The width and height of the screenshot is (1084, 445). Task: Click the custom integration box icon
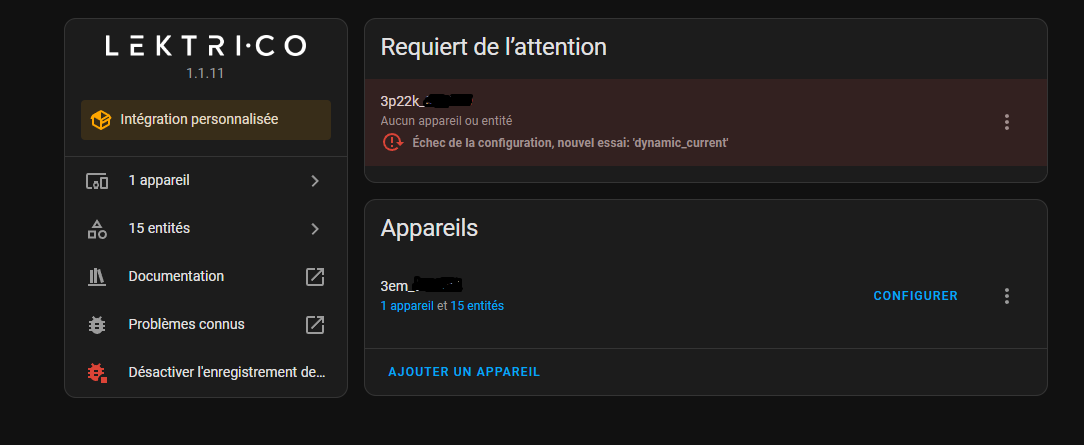[101, 120]
